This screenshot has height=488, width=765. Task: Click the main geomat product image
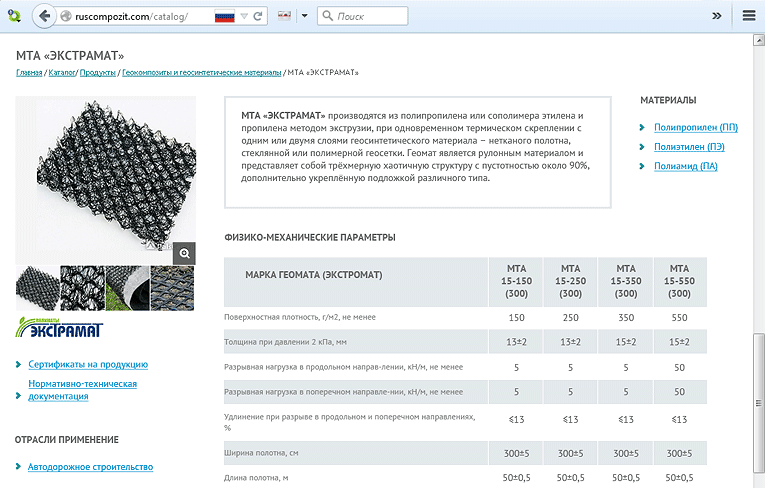tap(106, 180)
